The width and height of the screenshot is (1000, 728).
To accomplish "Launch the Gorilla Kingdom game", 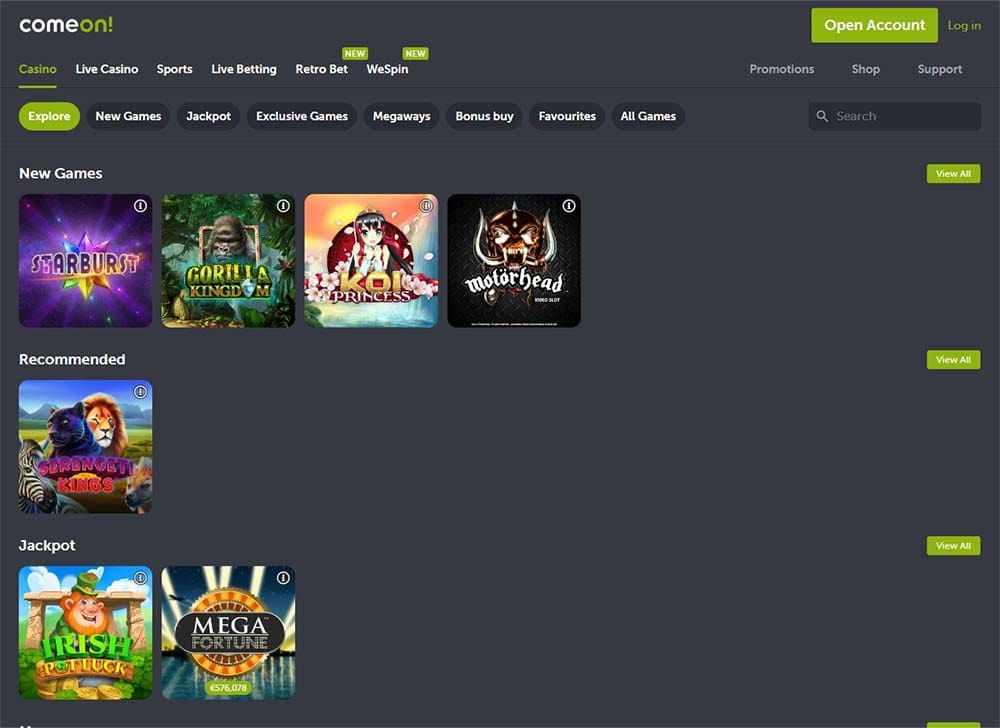I will click(x=228, y=261).
